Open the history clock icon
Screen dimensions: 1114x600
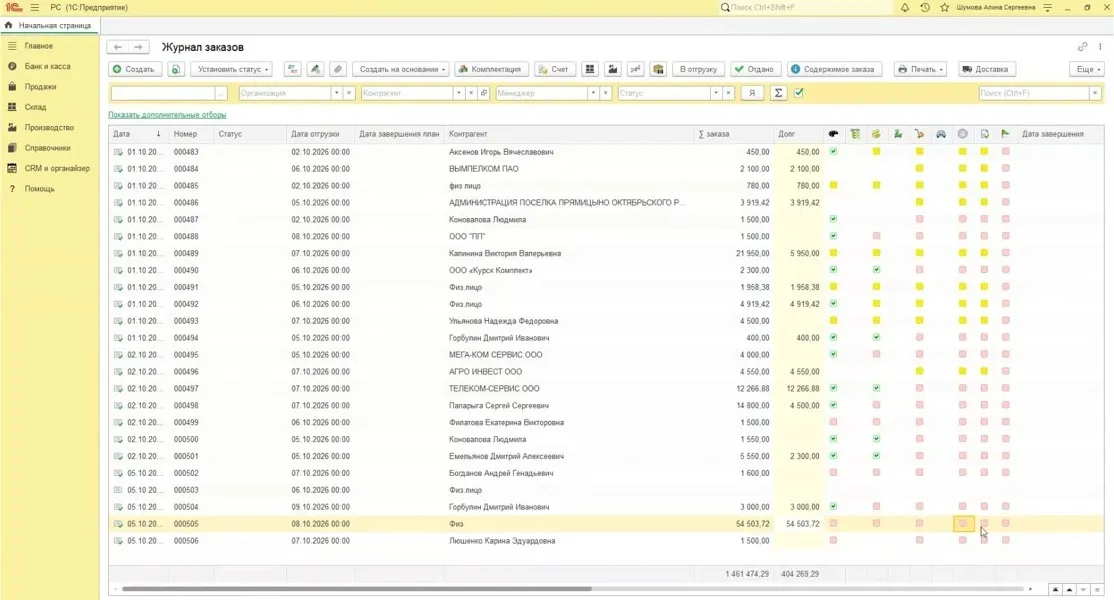pos(924,7)
